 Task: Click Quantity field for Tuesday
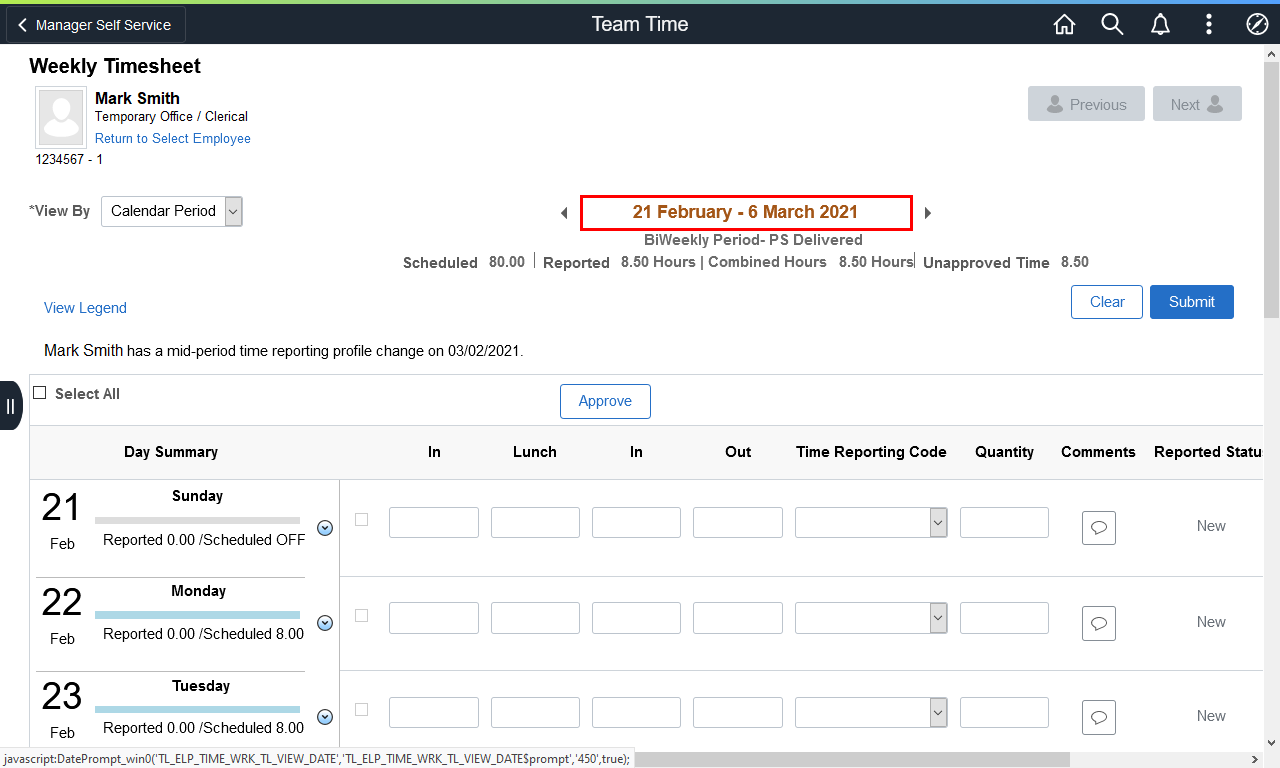coord(1004,712)
